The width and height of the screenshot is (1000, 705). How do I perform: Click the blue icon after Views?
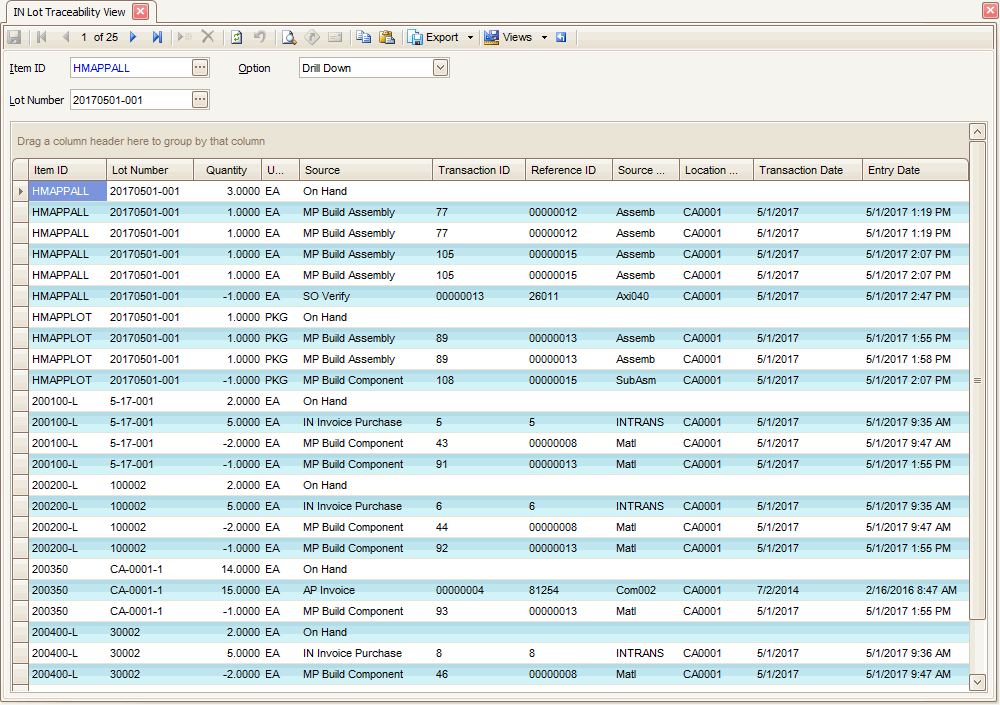point(561,37)
